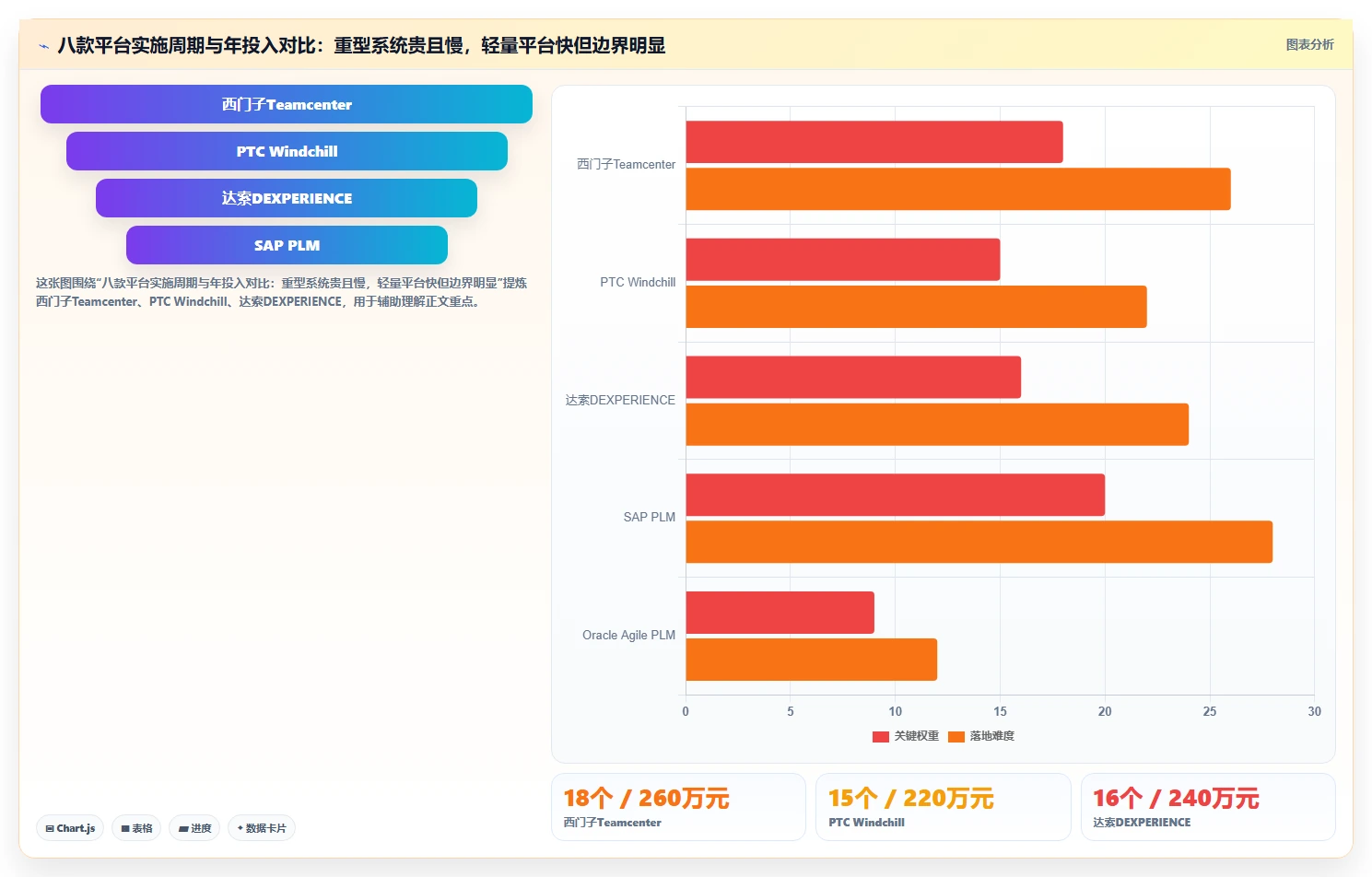The height and width of the screenshot is (877, 1372).
Task: Click the 16个 / 240万元 data card
Action: (x=1208, y=807)
